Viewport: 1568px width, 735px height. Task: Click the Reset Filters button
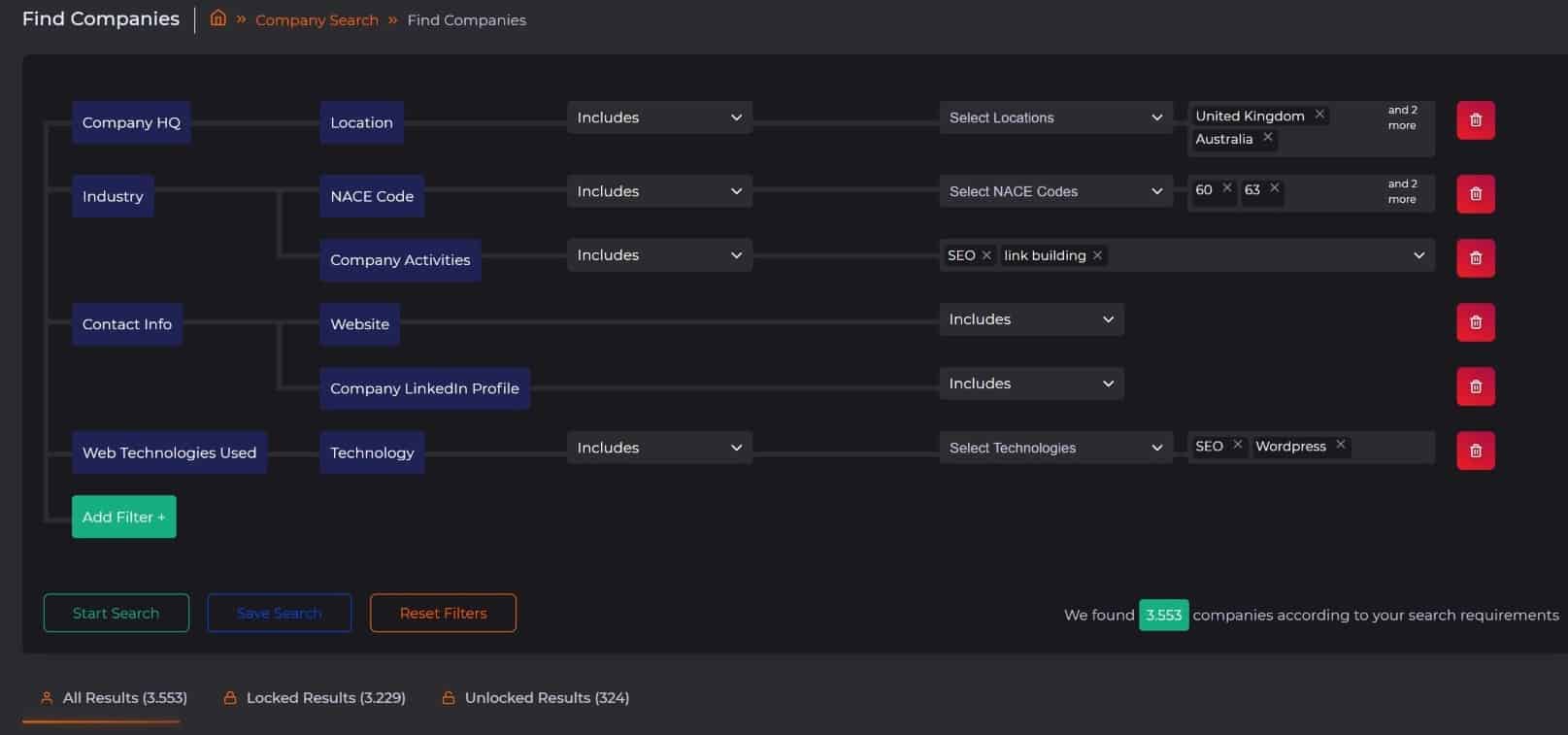[443, 613]
